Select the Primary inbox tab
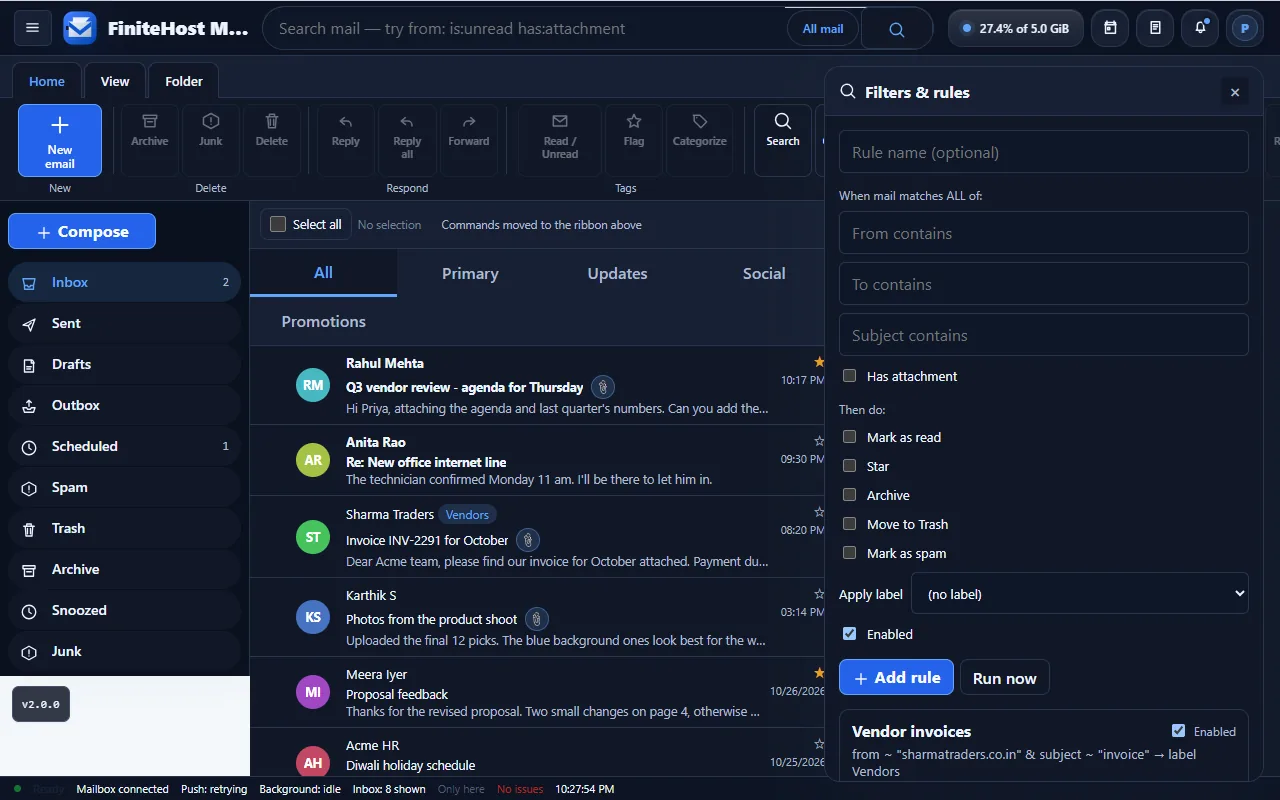The height and width of the screenshot is (800, 1280). (x=470, y=273)
